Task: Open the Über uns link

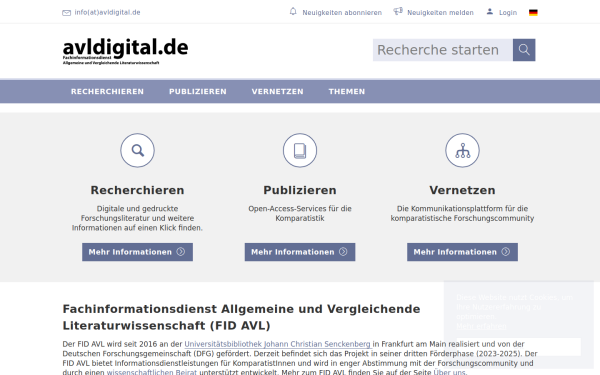Action: [x=450, y=372]
